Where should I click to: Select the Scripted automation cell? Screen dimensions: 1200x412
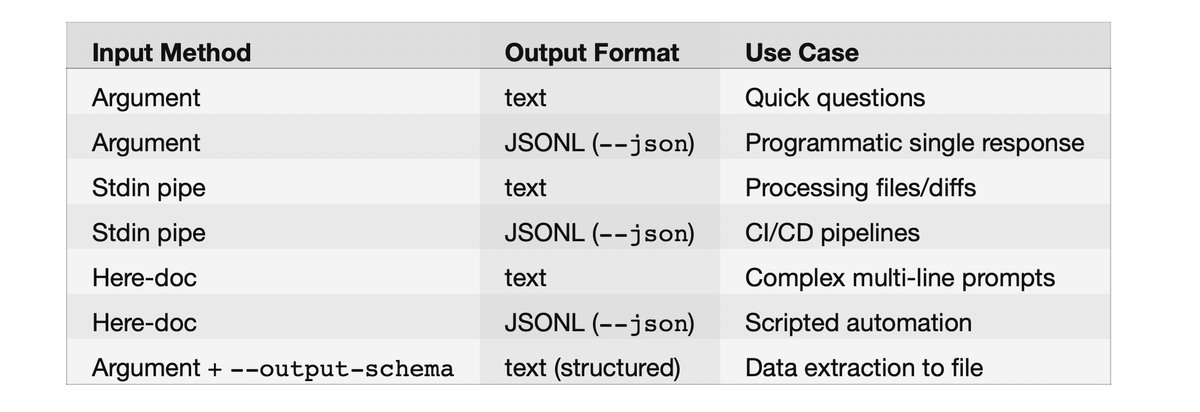[x=858, y=323]
